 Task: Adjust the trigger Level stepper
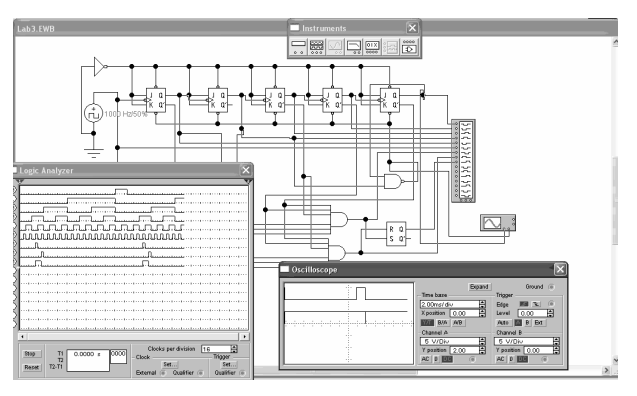tap(550, 313)
